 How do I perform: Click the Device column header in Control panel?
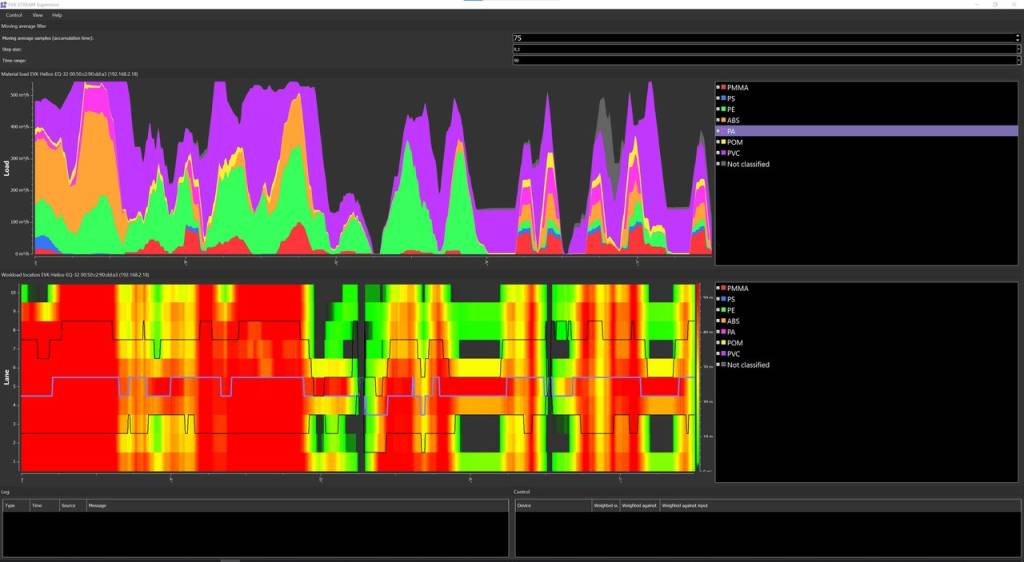(x=524, y=506)
